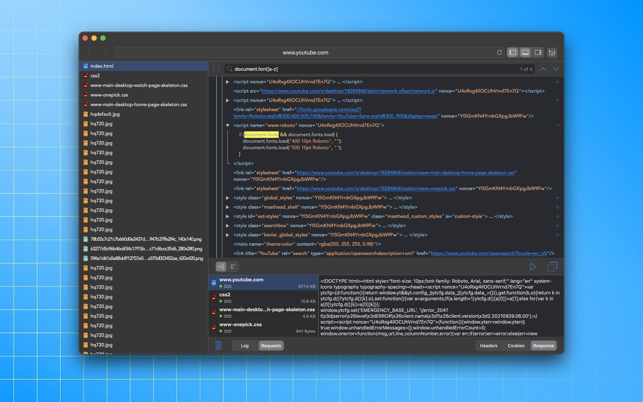Open the fonts.googleapis.com stylesheet link

pyautogui.click(x=335, y=113)
